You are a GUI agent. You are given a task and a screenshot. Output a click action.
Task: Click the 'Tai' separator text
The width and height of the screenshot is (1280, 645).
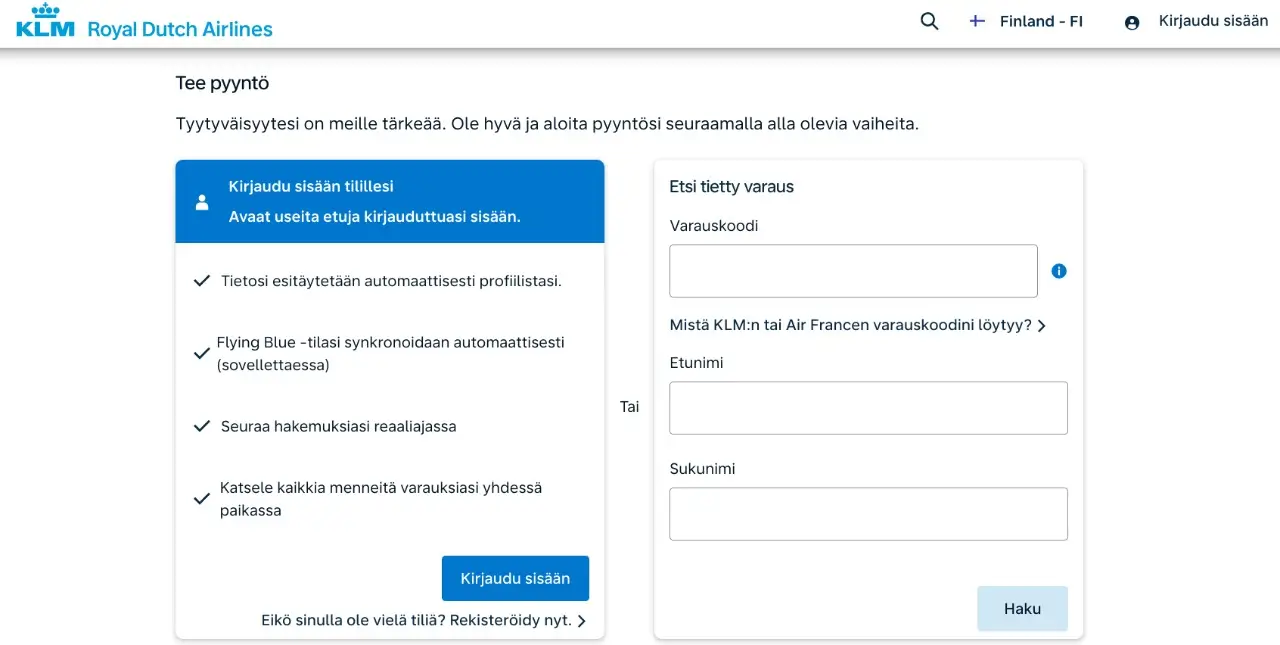point(629,407)
